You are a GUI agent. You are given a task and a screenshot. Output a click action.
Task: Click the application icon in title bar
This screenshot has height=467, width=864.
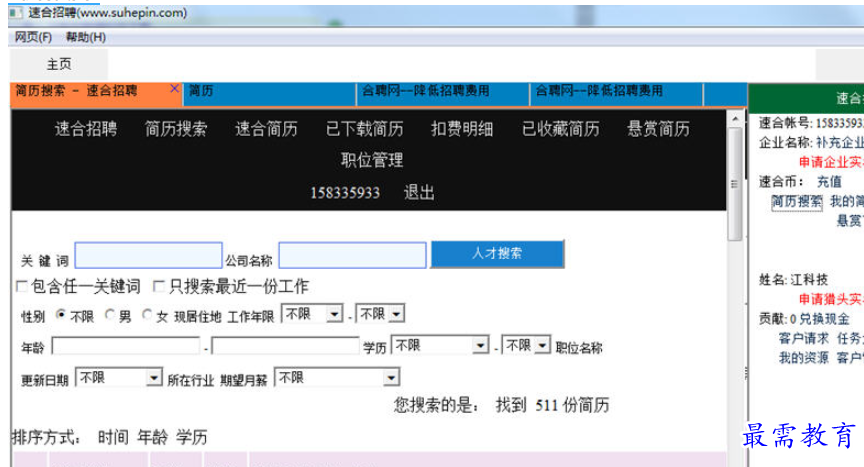pyautogui.click(x=15, y=12)
